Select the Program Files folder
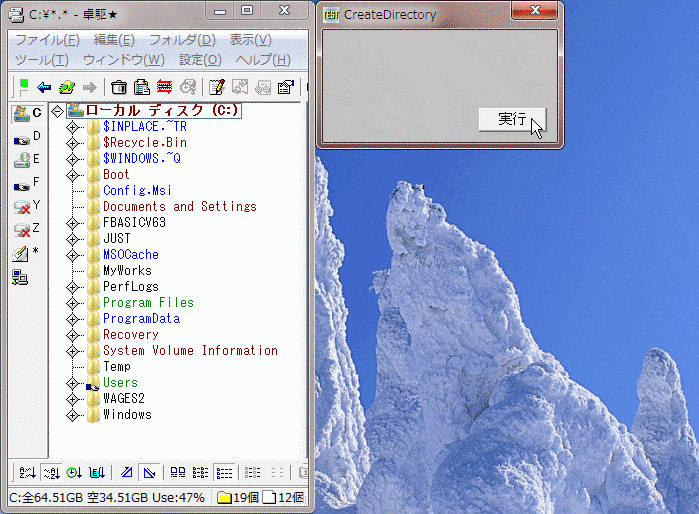The width and height of the screenshot is (699, 514). point(148,303)
